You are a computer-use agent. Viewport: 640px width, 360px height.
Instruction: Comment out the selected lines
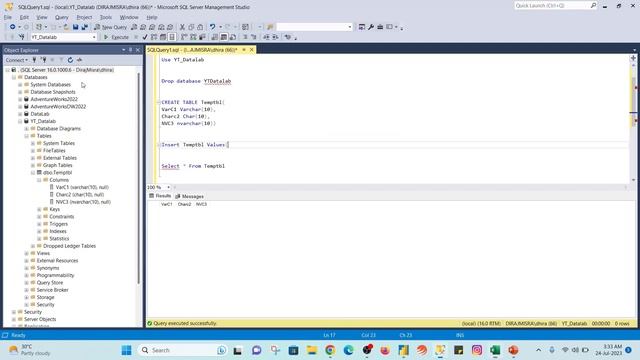245,37
